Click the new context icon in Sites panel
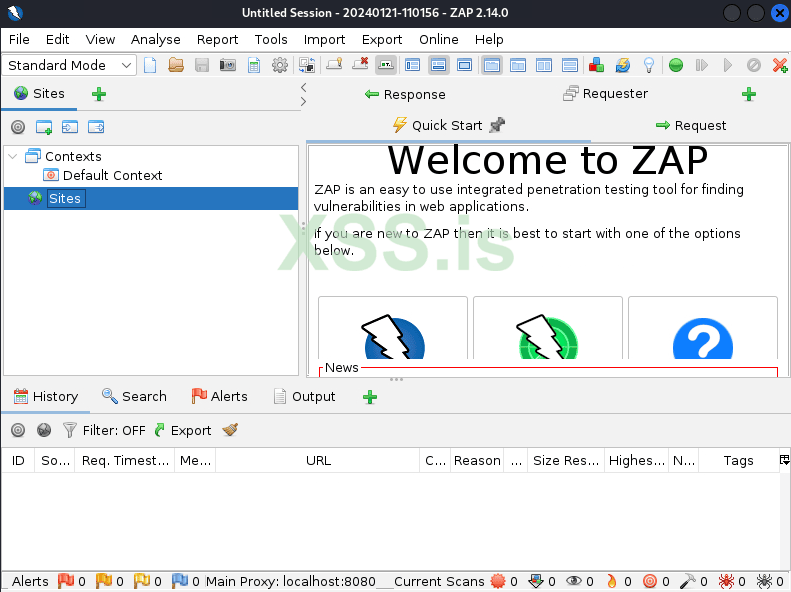Viewport: 791px width, 592px height. pyautogui.click(x=44, y=127)
